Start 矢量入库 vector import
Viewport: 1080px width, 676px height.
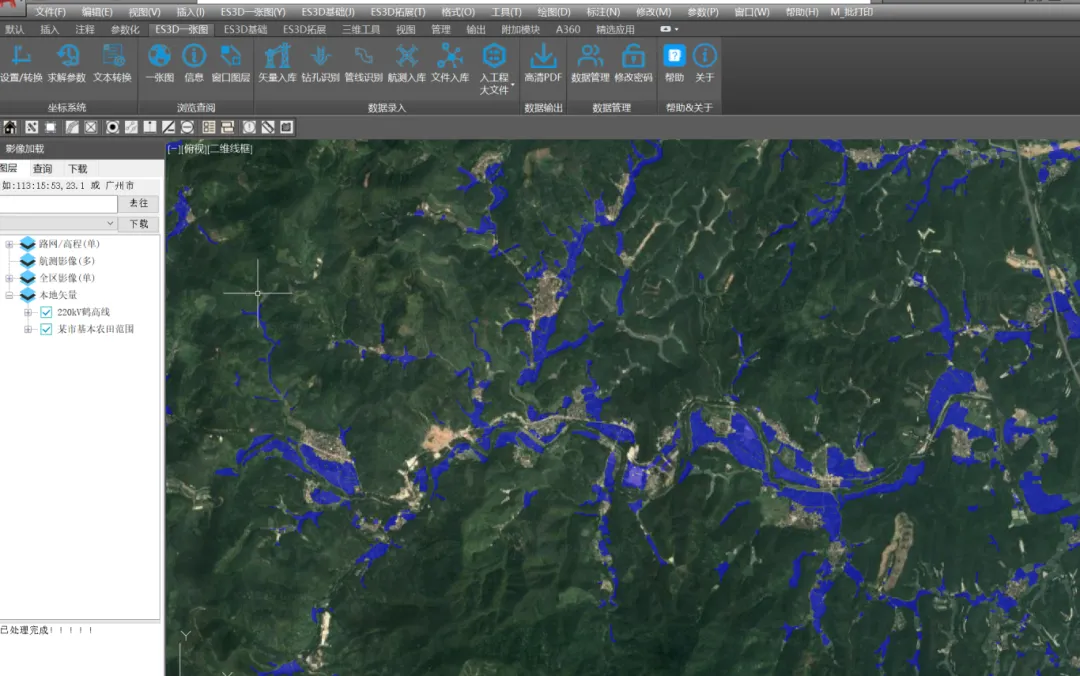(x=277, y=63)
